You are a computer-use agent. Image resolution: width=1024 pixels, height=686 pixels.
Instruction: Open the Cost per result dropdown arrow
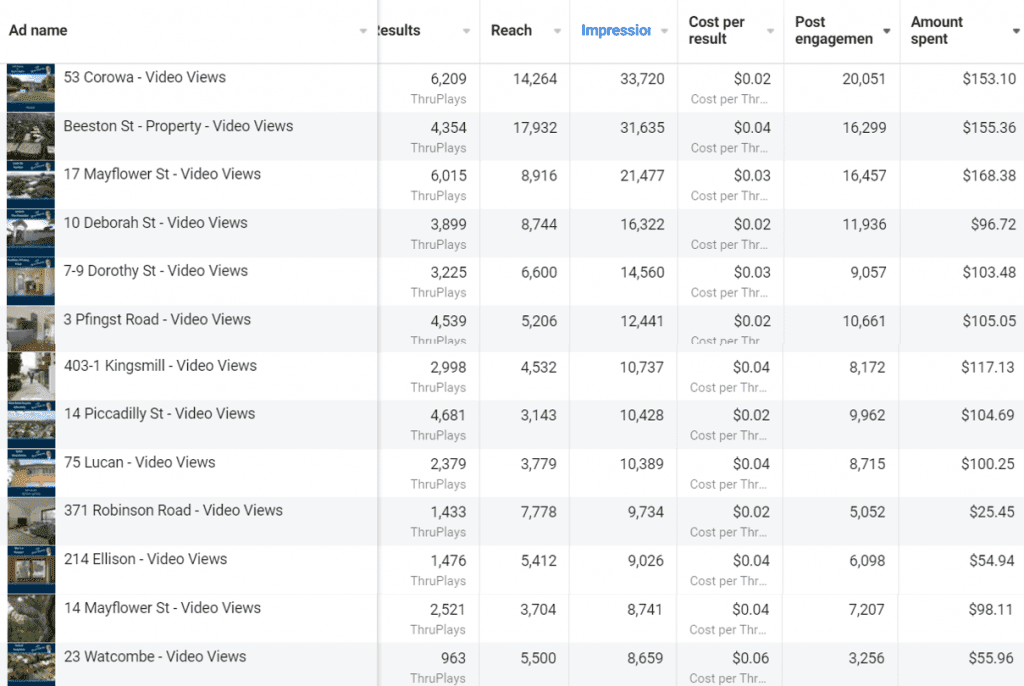(x=771, y=31)
